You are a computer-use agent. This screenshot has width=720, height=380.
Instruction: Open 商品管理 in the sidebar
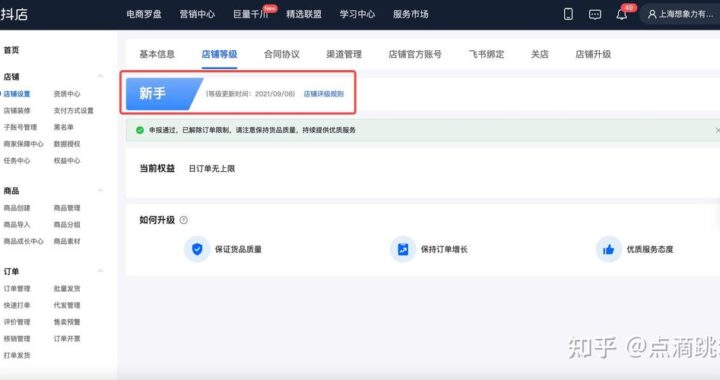pos(67,208)
